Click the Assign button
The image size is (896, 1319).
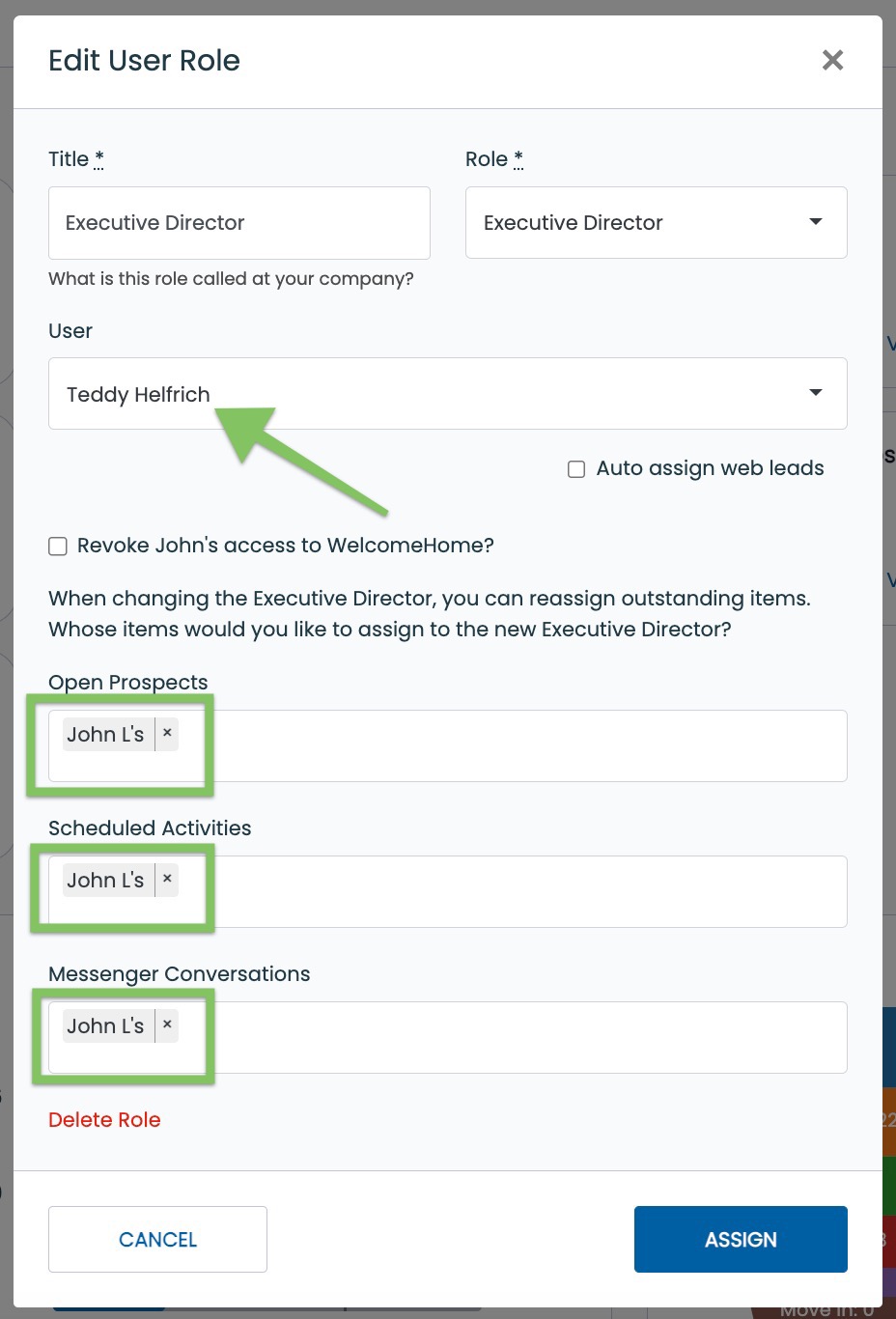click(x=741, y=1239)
